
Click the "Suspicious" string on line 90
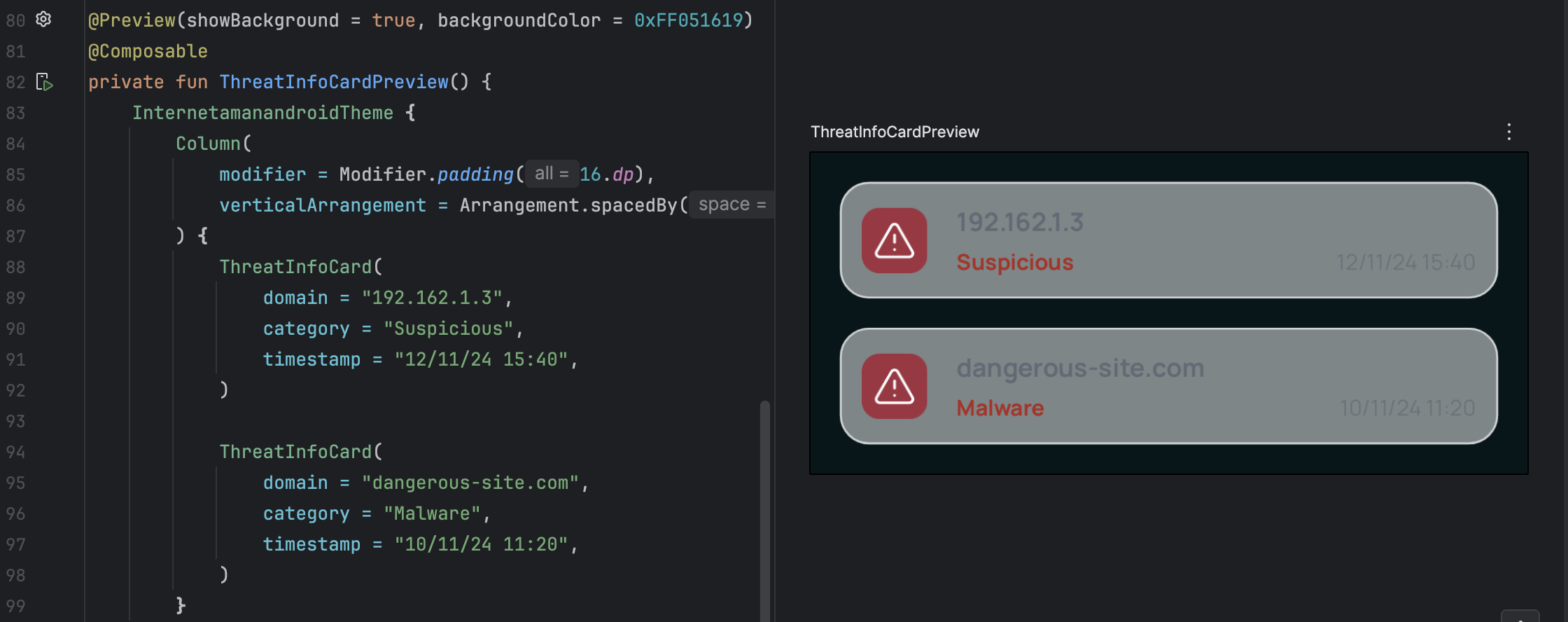coord(449,329)
